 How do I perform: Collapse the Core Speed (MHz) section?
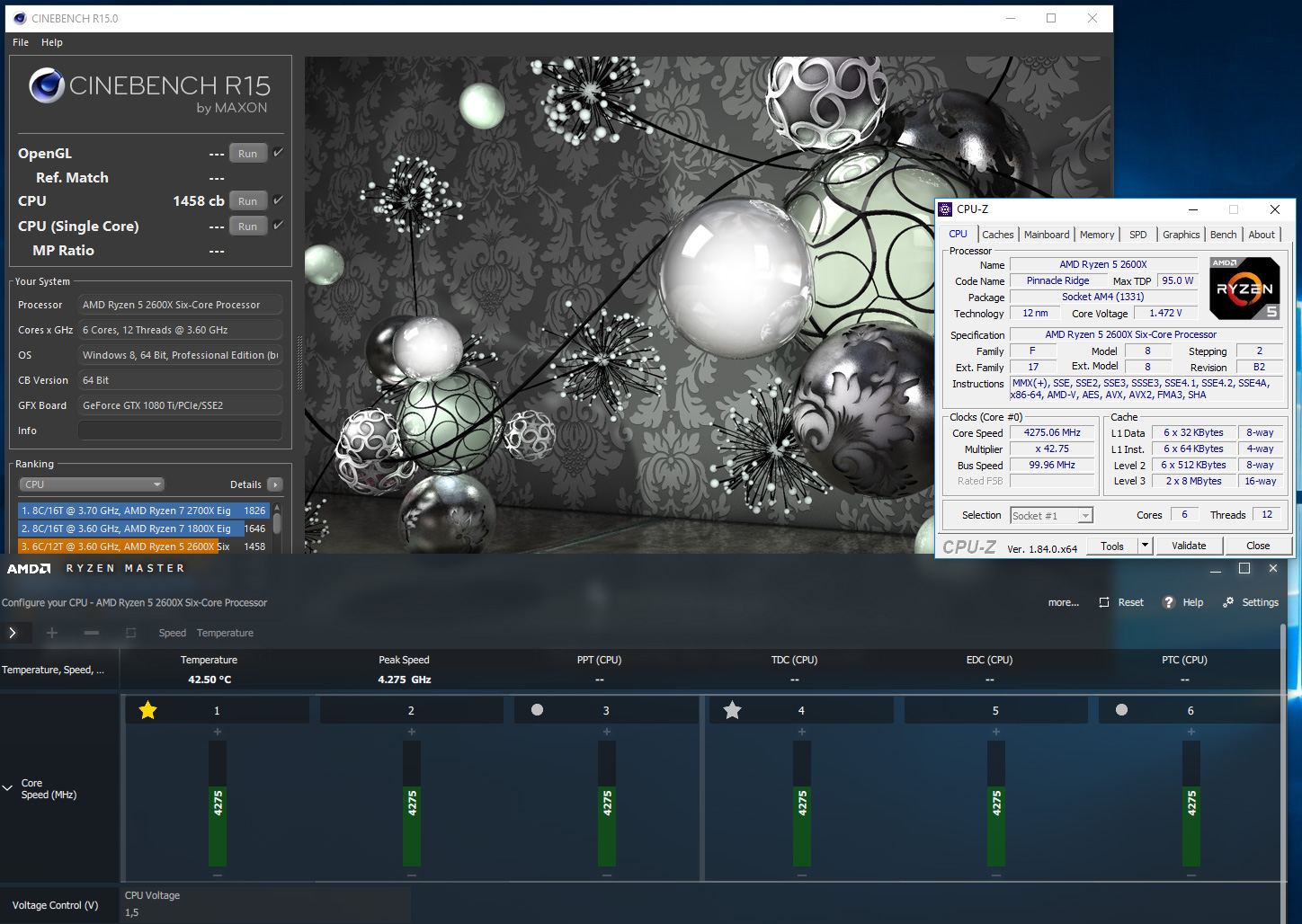(x=8, y=788)
